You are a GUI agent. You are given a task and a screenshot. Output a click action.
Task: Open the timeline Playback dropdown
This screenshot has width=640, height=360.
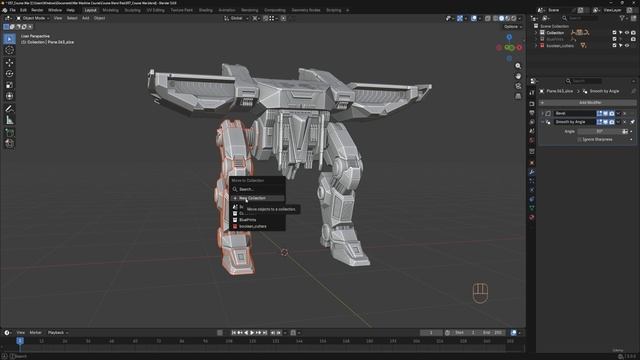[x=58, y=333]
